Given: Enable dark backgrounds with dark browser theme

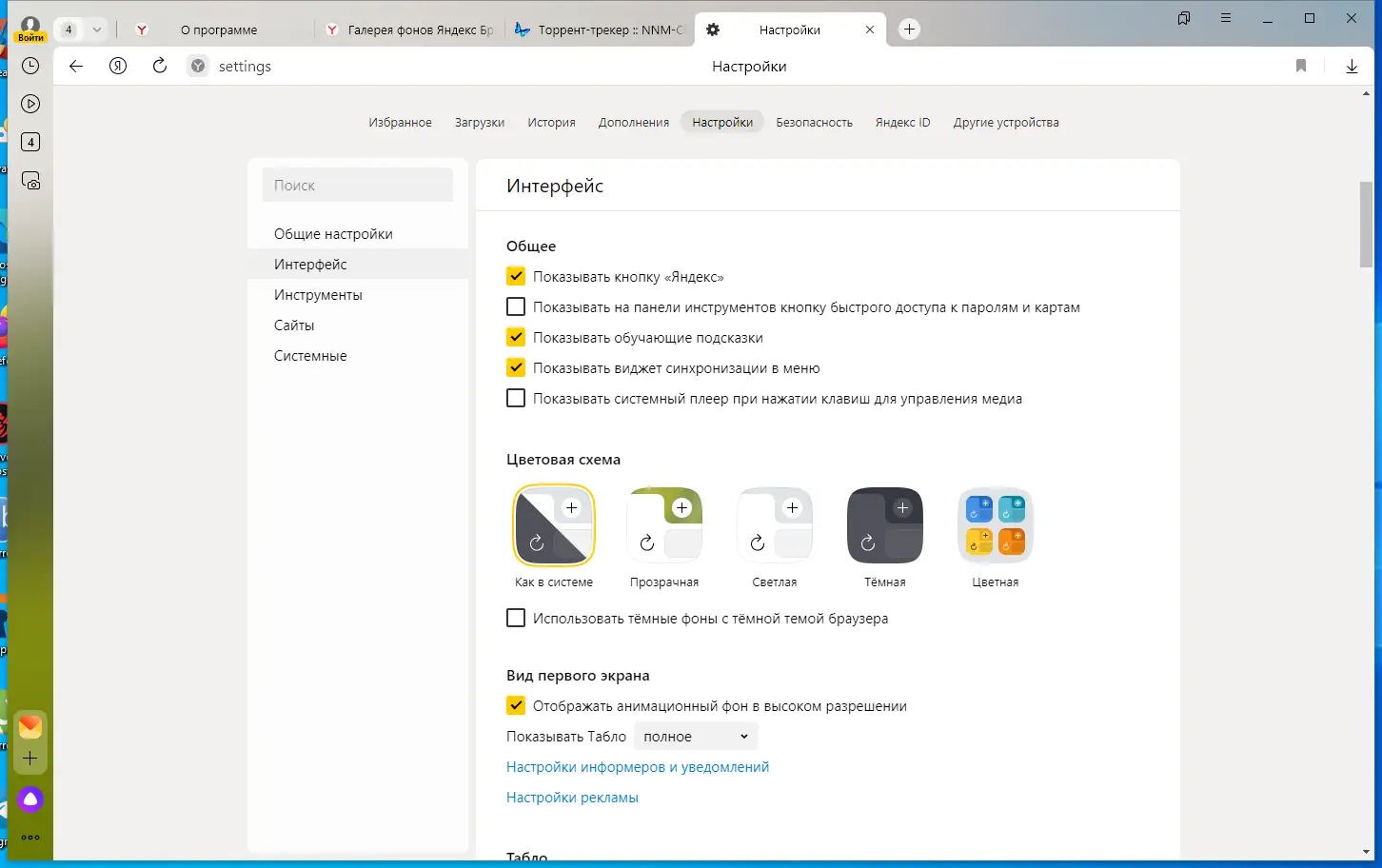Looking at the screenshot, I should pos(516,619).
